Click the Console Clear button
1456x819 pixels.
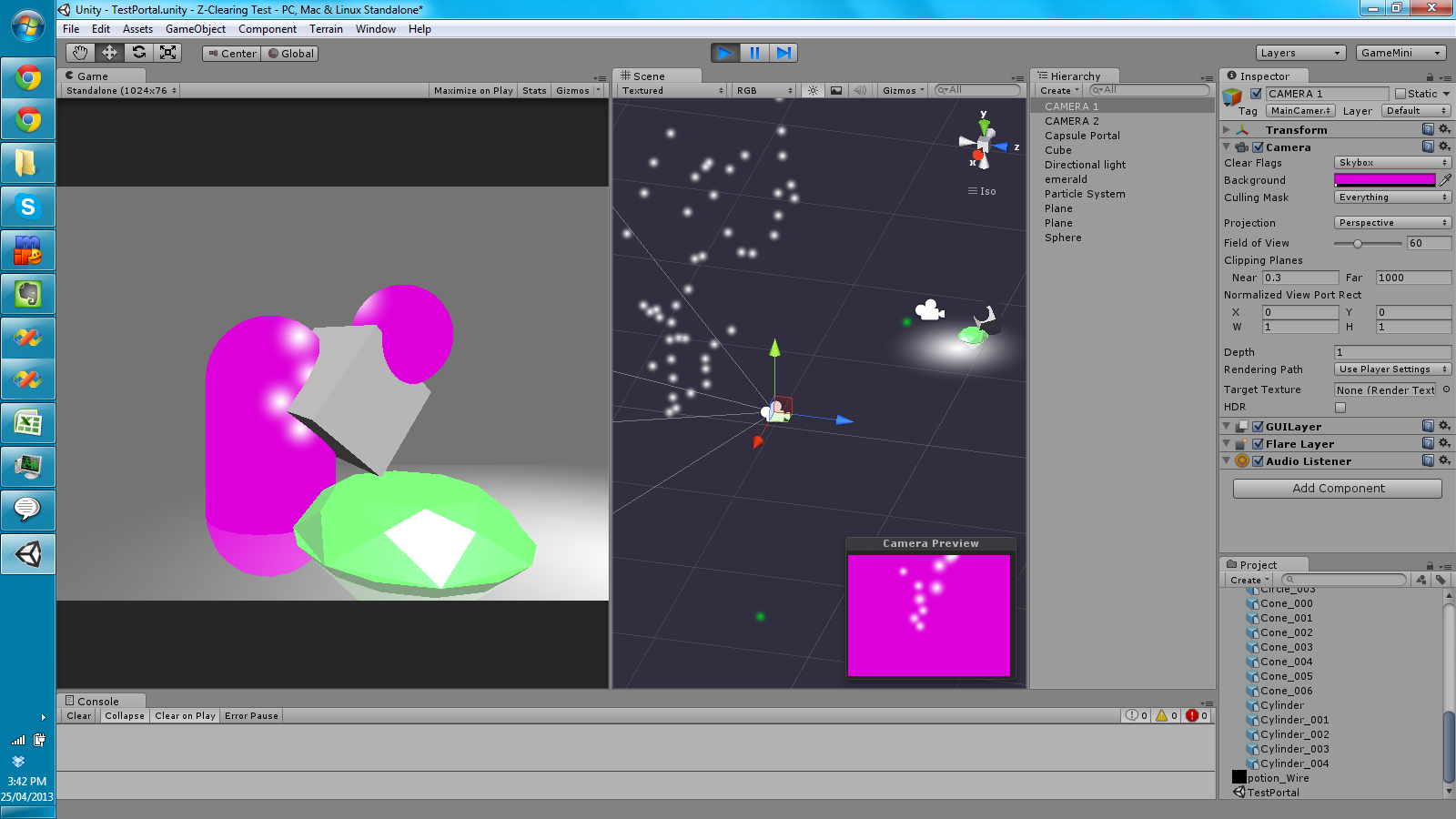(x=79, y=715)
